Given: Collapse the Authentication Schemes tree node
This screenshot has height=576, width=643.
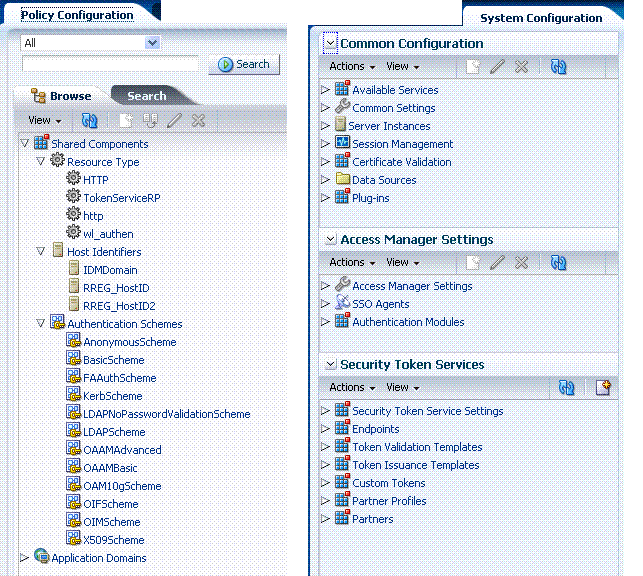Looking at the screenshot, I should click(41, 323).
